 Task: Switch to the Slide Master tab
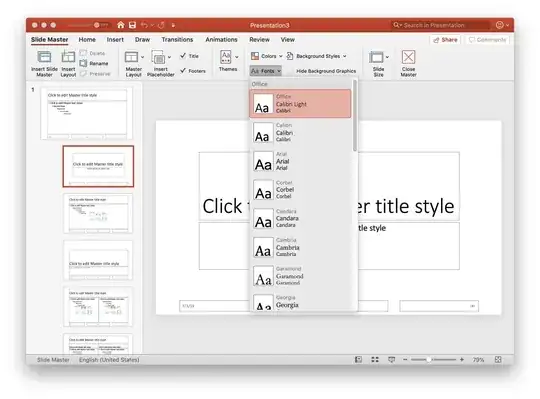pos(50,40)
